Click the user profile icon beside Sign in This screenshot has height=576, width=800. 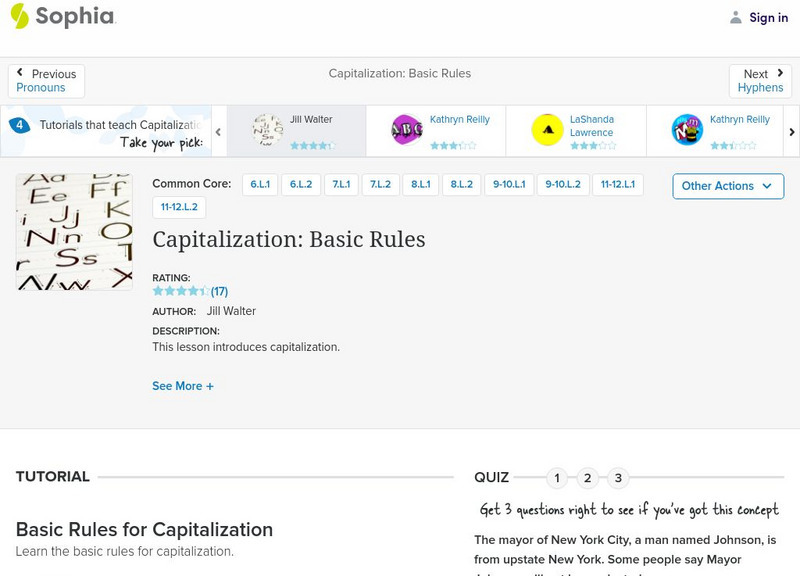click(736, 17)
